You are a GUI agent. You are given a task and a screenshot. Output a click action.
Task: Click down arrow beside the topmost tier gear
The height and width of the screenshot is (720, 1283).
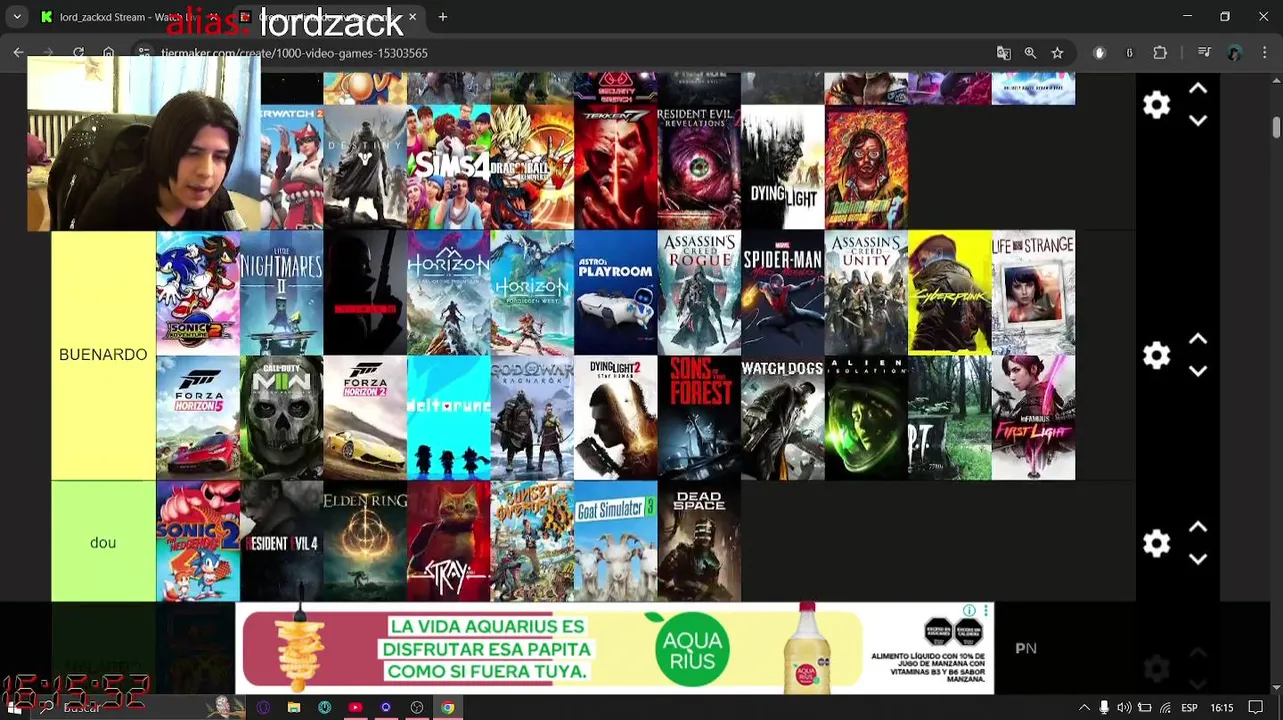click(1198, 121)
